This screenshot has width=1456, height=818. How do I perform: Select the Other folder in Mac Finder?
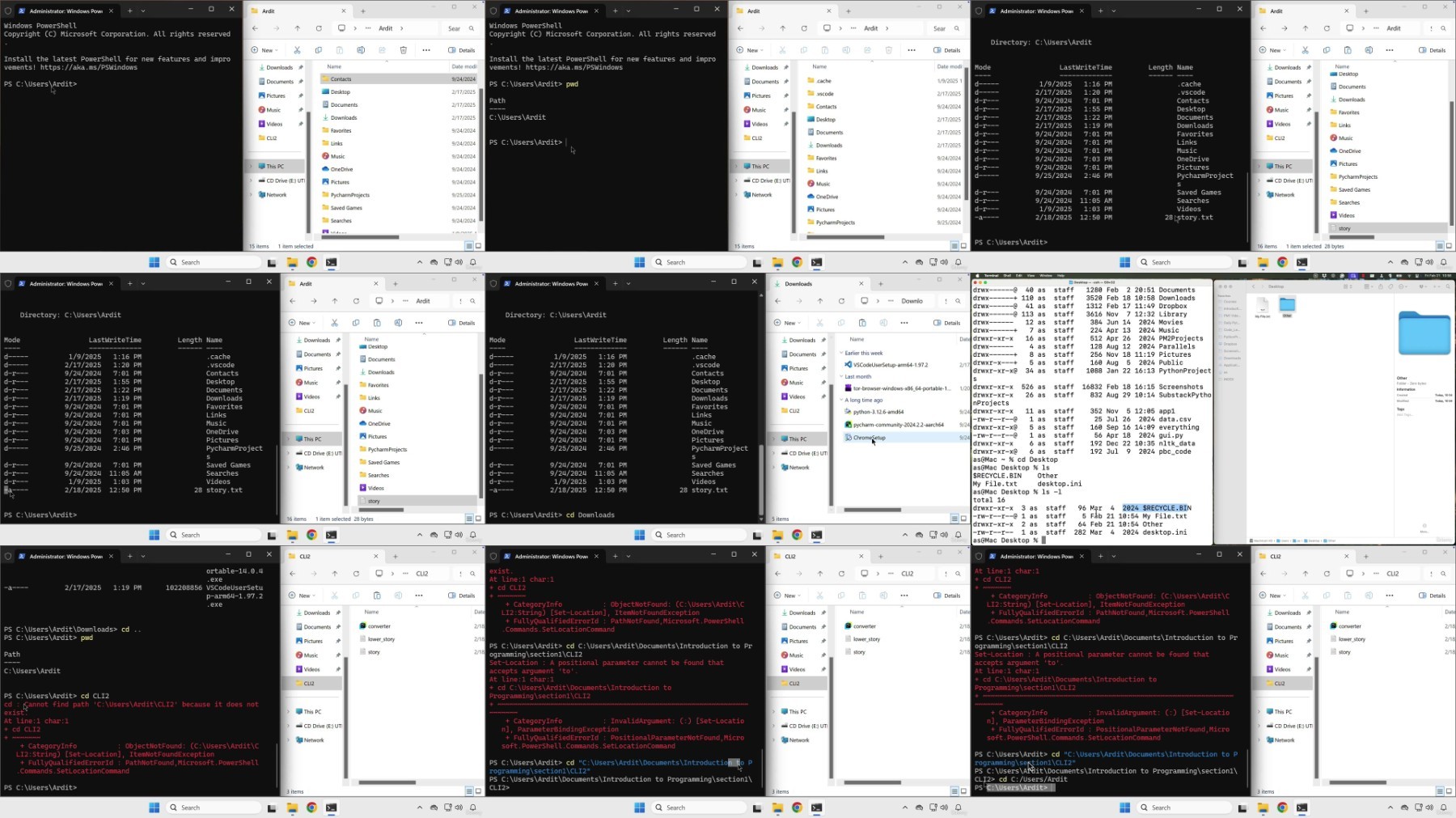(1287, 307)
